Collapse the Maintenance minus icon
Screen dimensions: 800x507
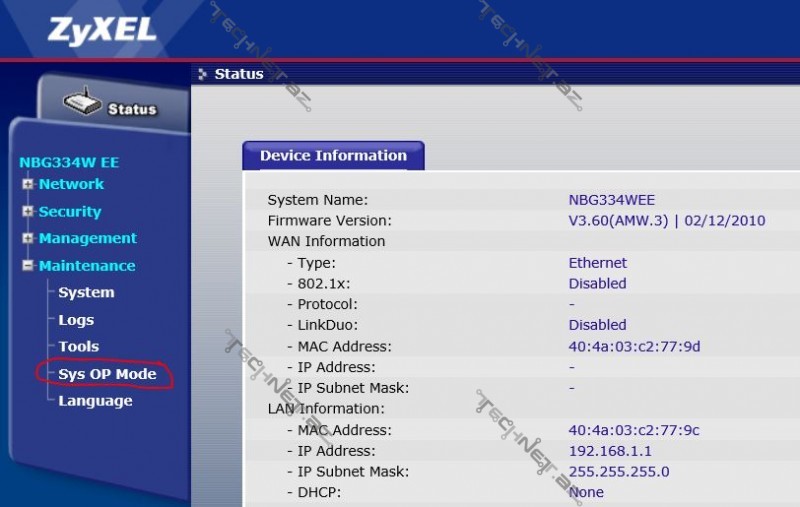[x=28, y=265]
